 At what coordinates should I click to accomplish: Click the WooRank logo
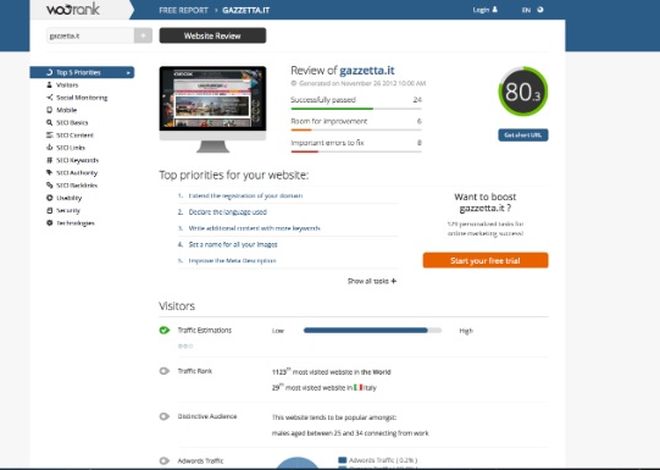point(73,9)
